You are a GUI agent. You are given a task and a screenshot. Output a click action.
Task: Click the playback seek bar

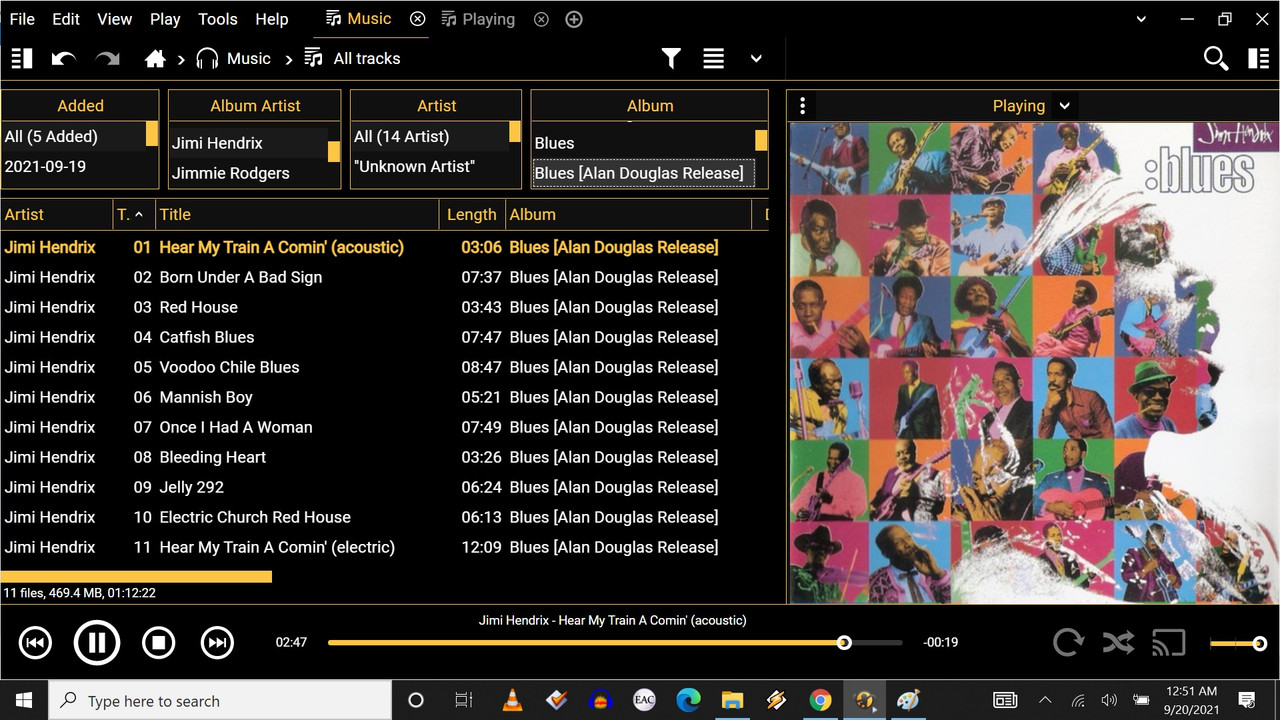(x=615, y=643)
